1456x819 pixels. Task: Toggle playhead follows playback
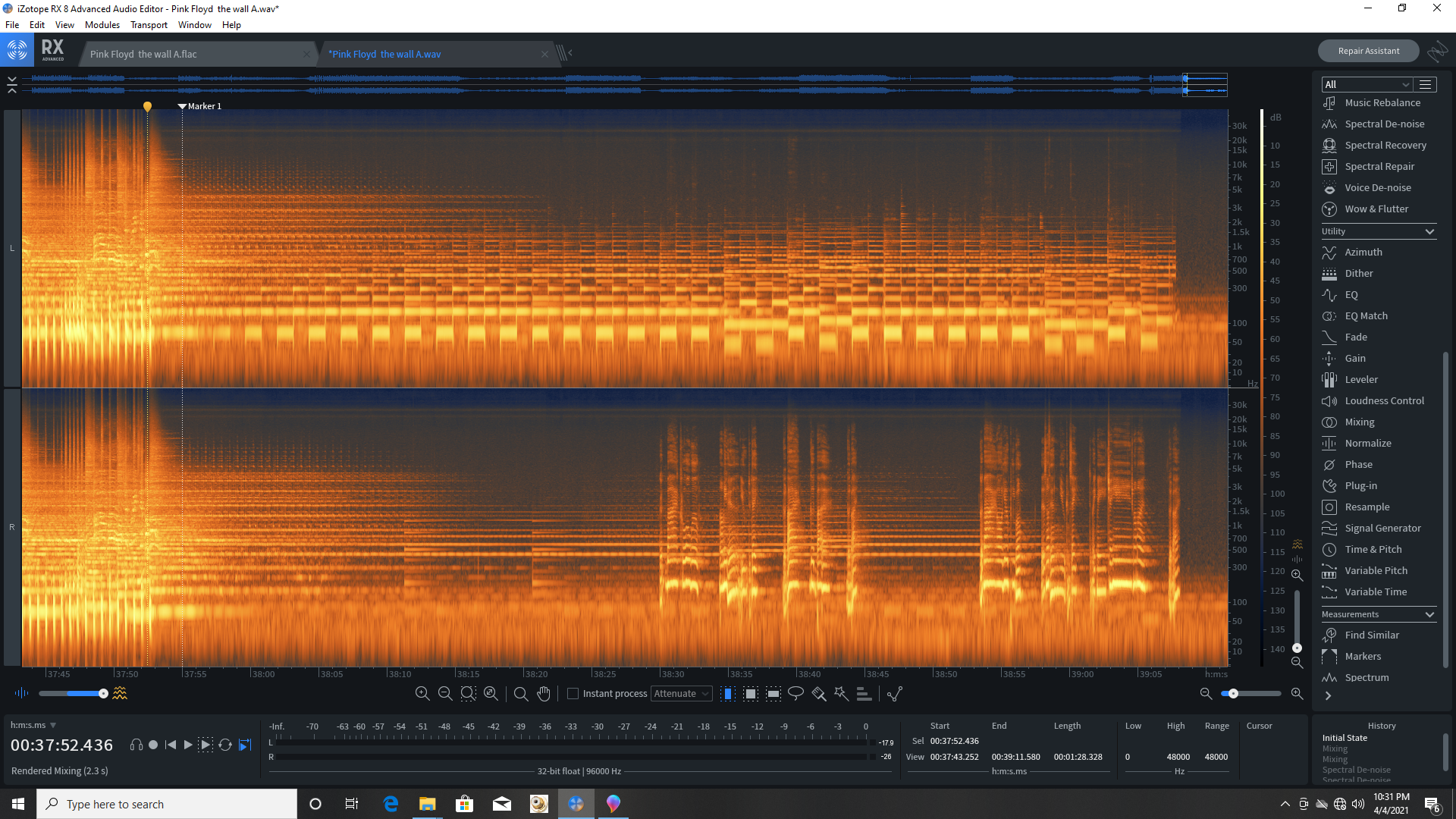coord(245,745)
